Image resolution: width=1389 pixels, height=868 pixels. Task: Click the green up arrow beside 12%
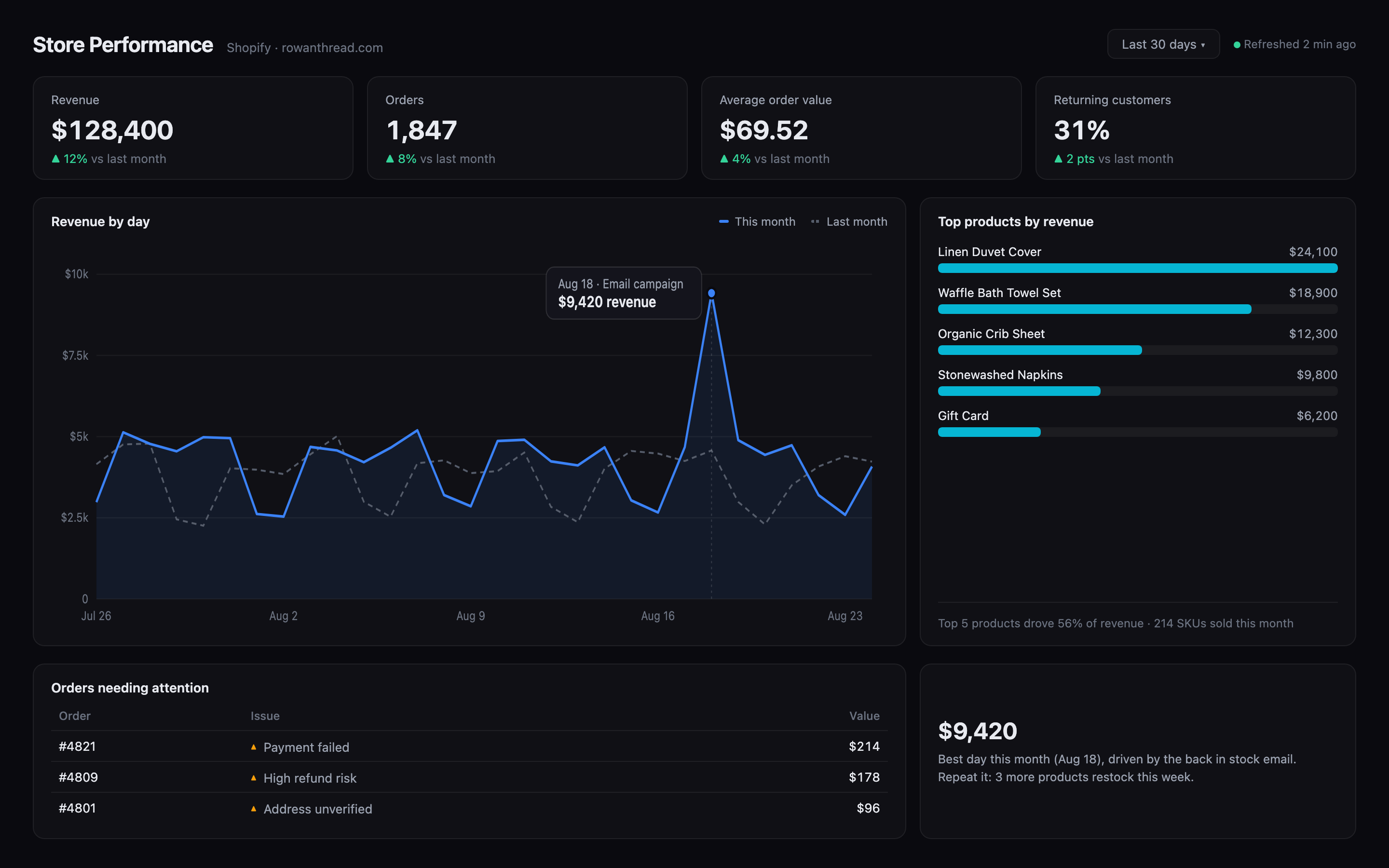pos(55,159)
